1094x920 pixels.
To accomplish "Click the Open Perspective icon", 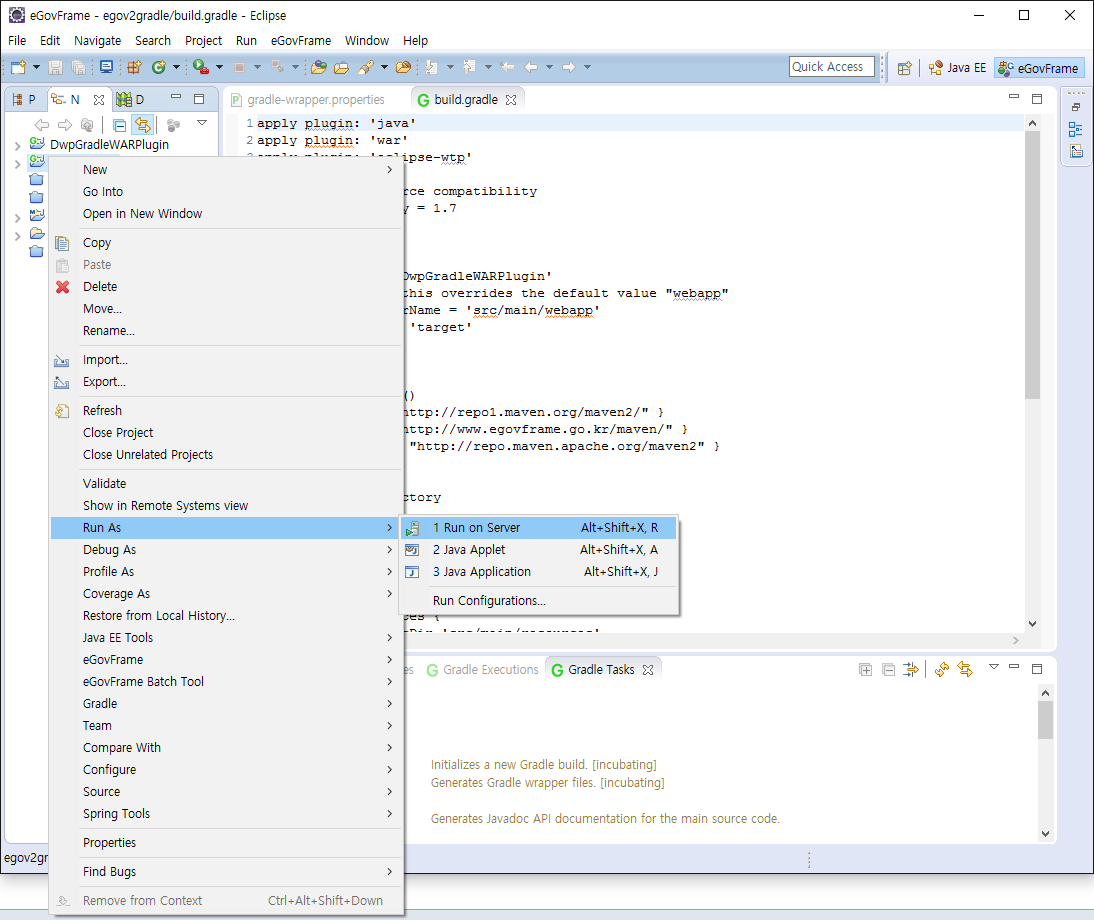I will 904,68.
